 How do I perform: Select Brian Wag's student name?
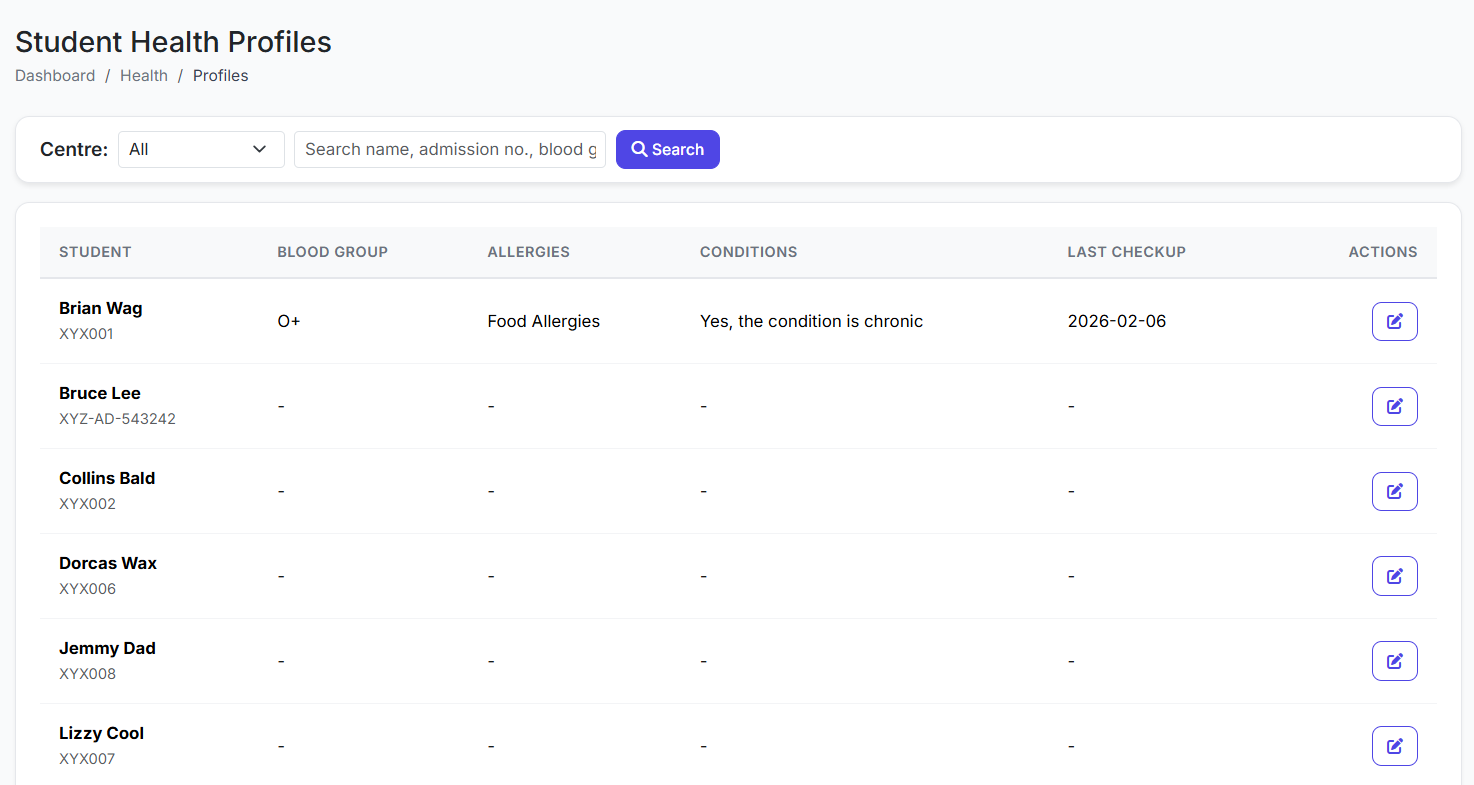click(100, 308)
